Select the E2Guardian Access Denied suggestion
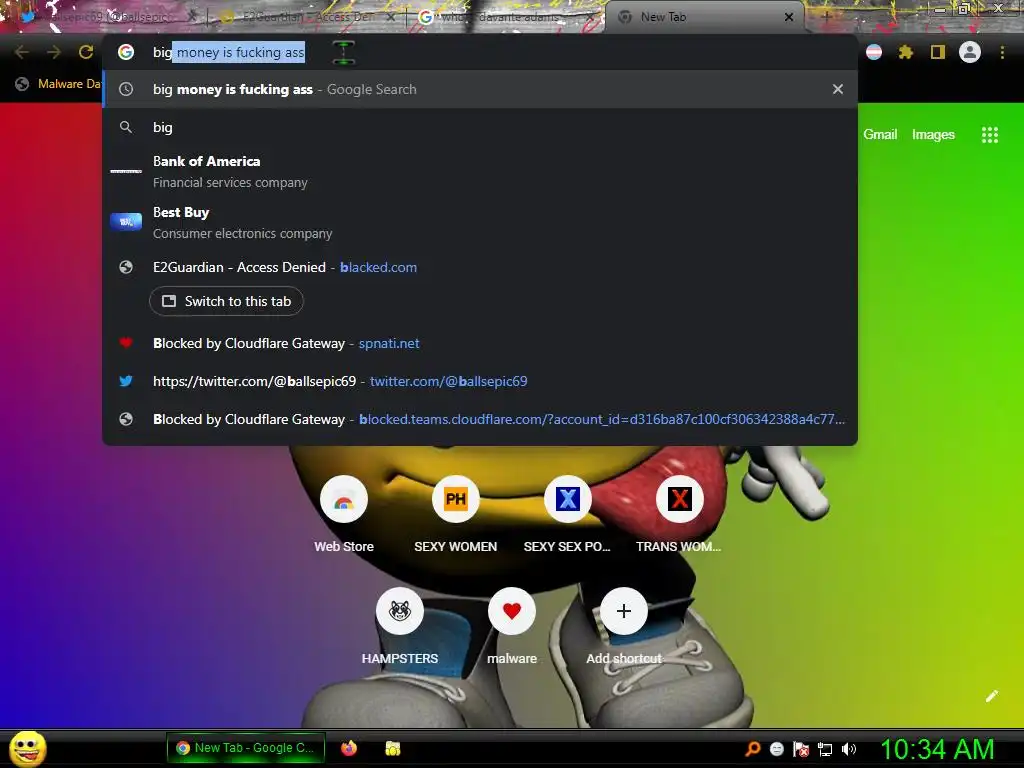 [x=480, y=267]
